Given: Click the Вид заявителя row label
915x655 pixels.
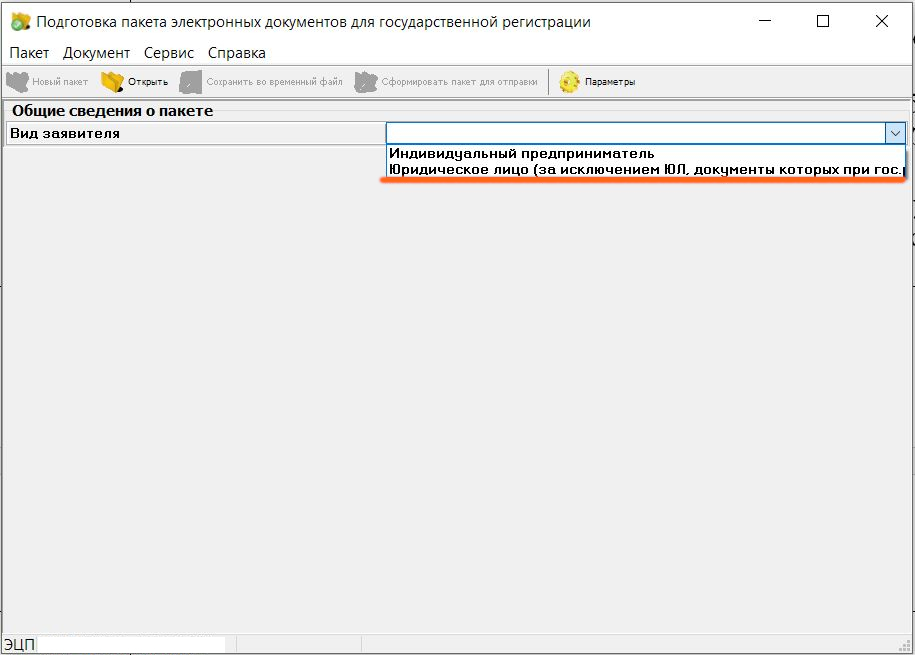Looking at the screenshot, I should click(65, 133).
